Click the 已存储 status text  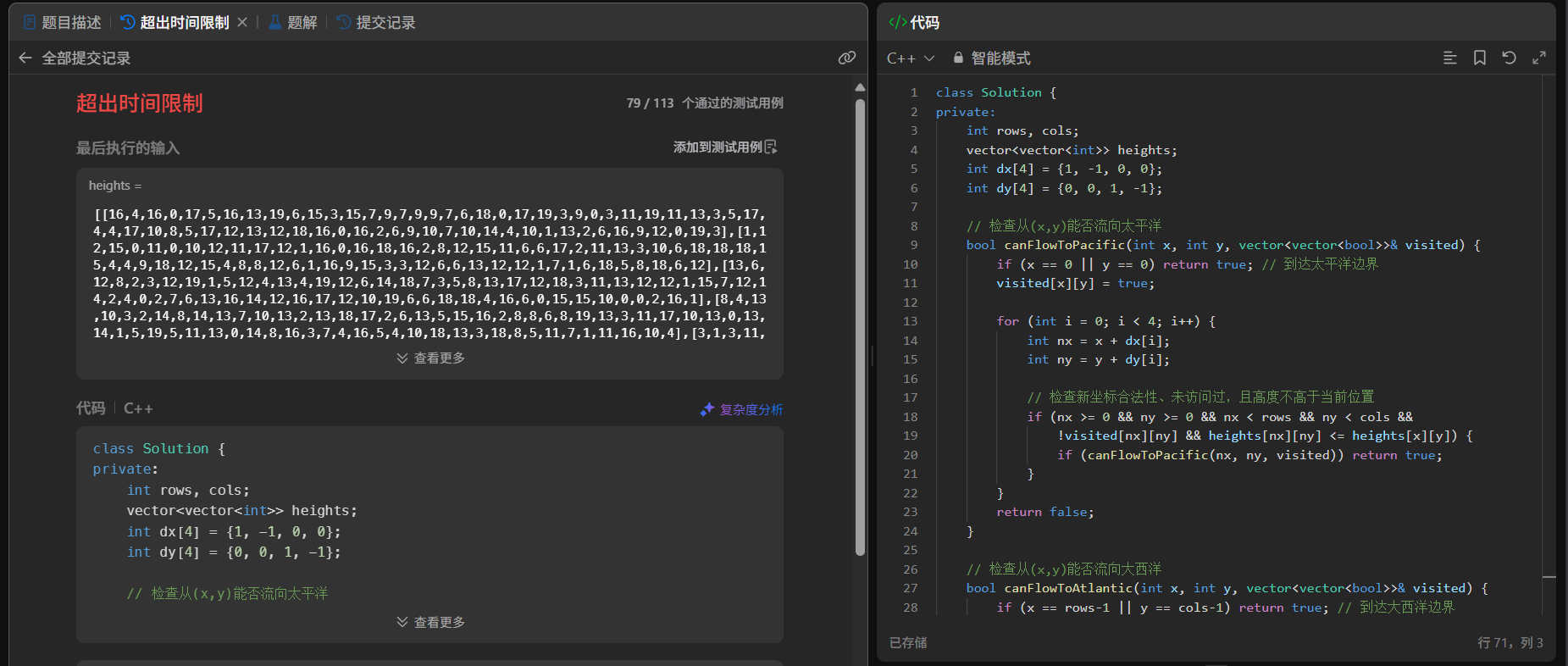(x=908, y=642)
